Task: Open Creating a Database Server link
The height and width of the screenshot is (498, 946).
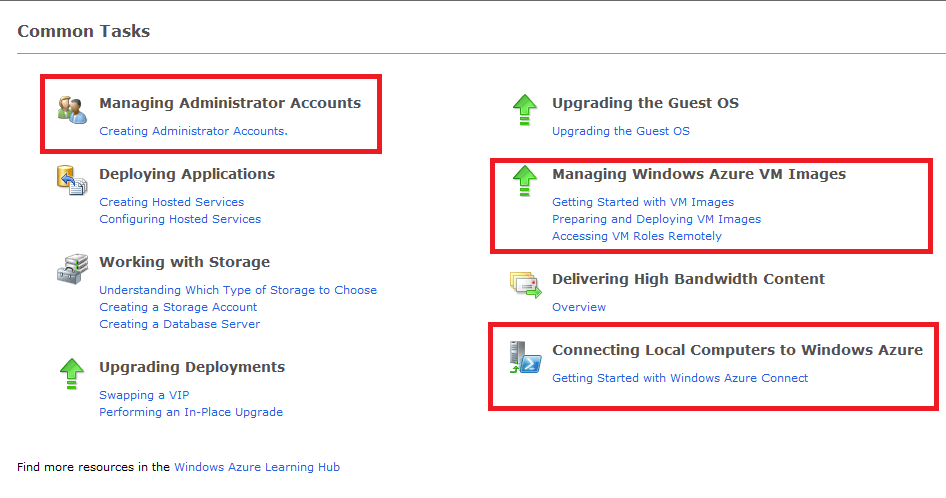Action: 180,324
